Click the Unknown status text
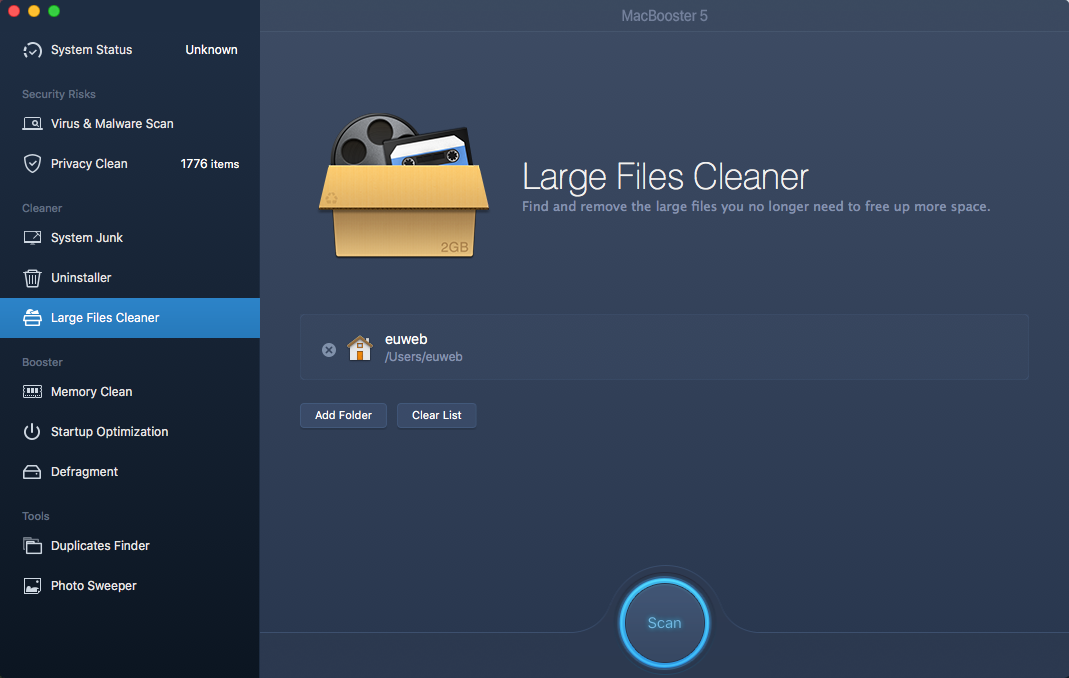The image size is (1069, 678). point(211,50)
